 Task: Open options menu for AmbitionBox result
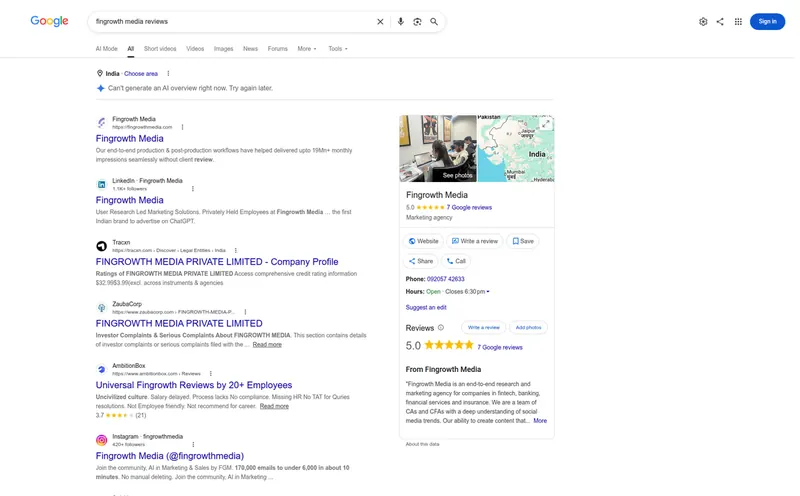[211, 374]
